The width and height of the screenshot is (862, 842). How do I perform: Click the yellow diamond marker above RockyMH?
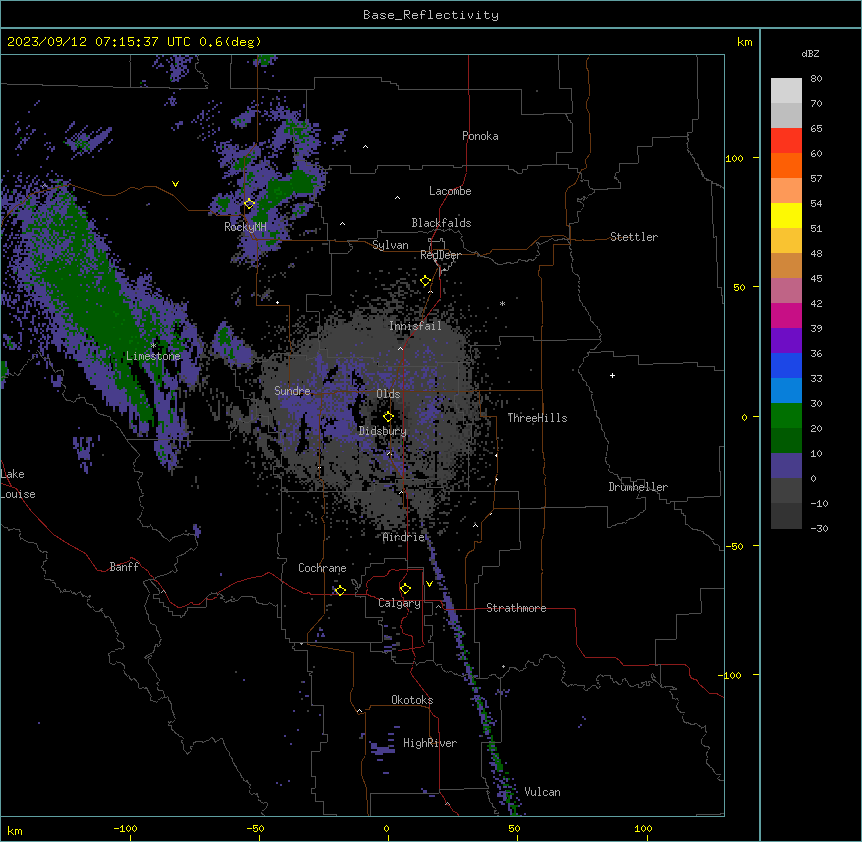[249, 204]
